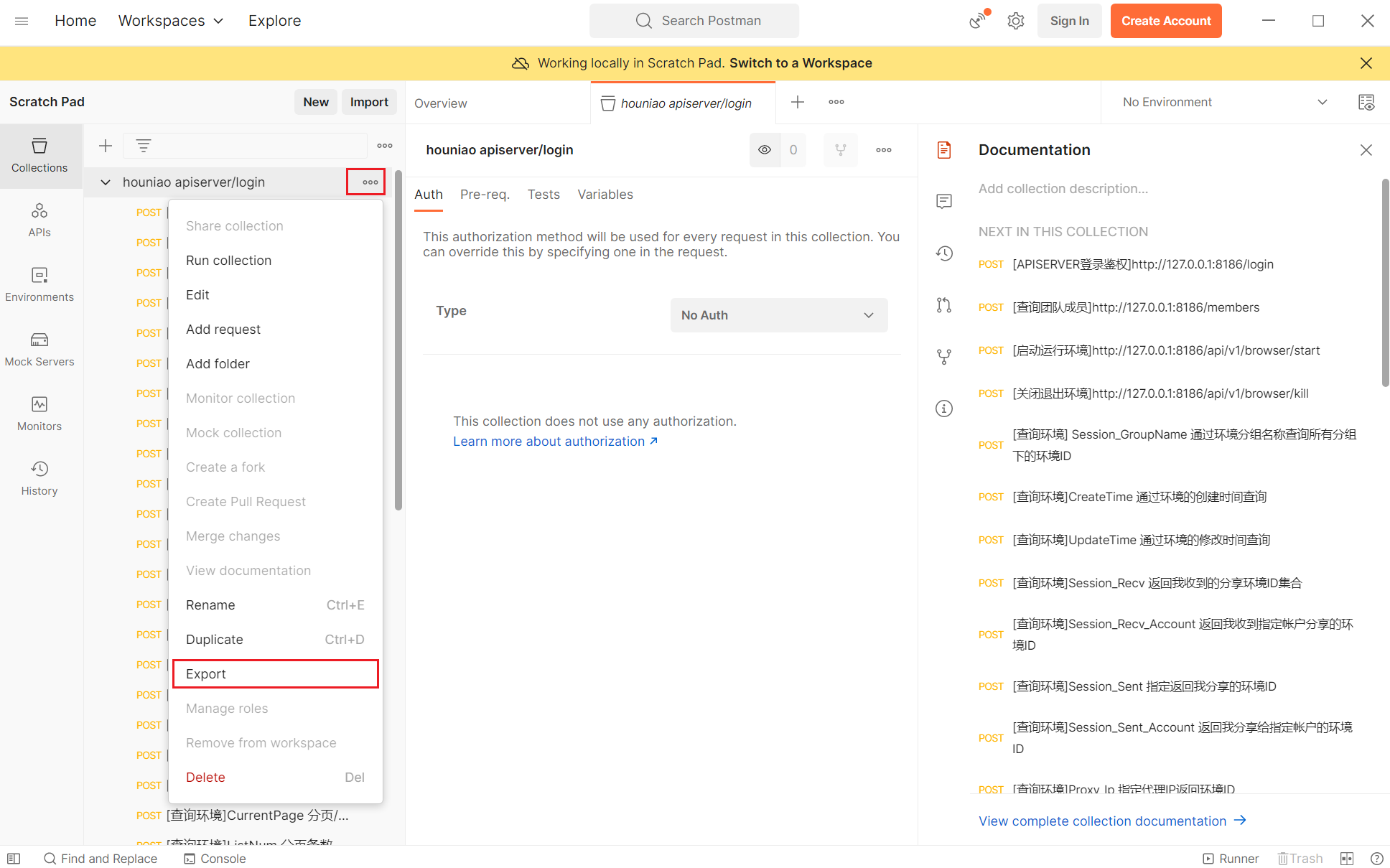Toggle the watch collection eye icon
Viewport: 1390px width, 868px height.
[x=765, y=150]
